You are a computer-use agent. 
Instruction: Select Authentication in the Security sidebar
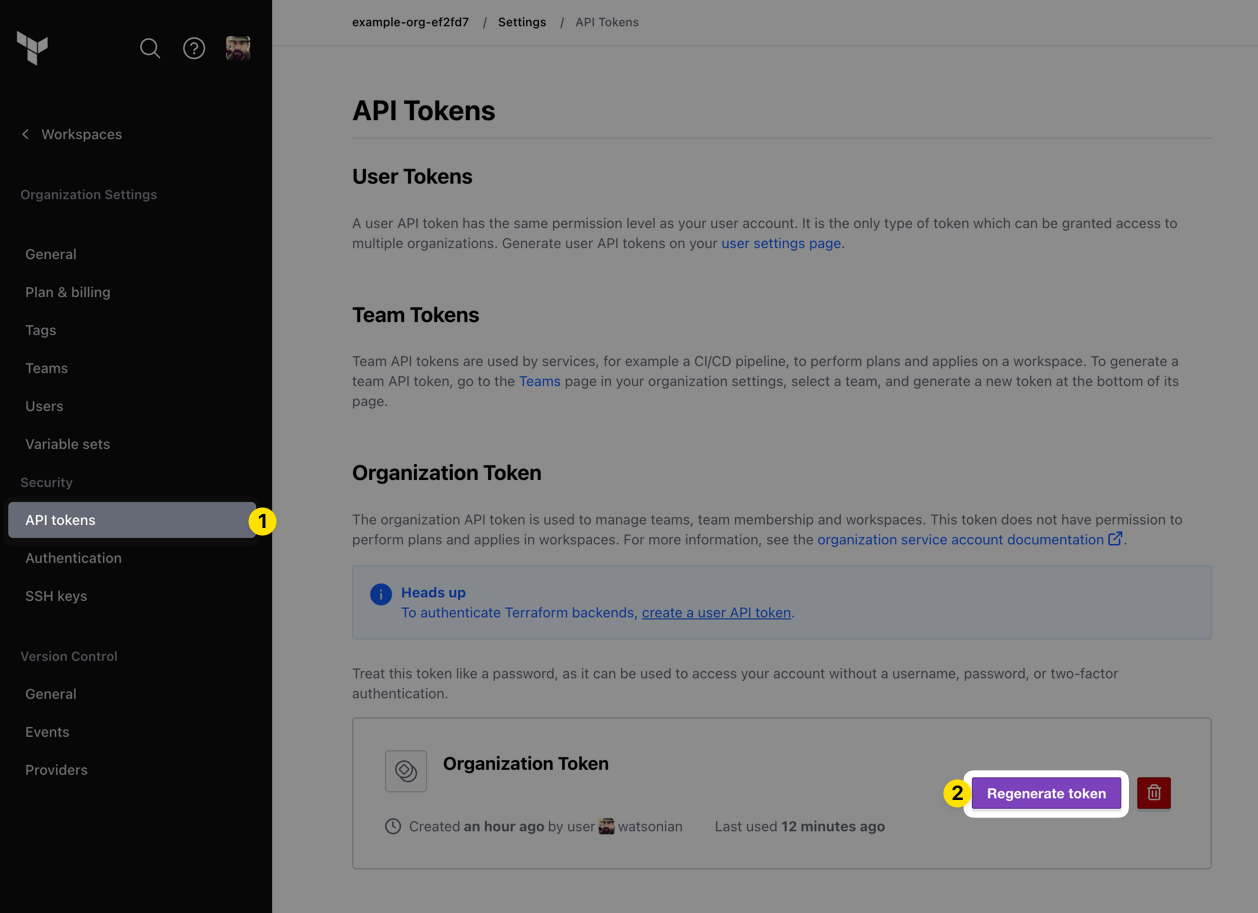point(73,558)
